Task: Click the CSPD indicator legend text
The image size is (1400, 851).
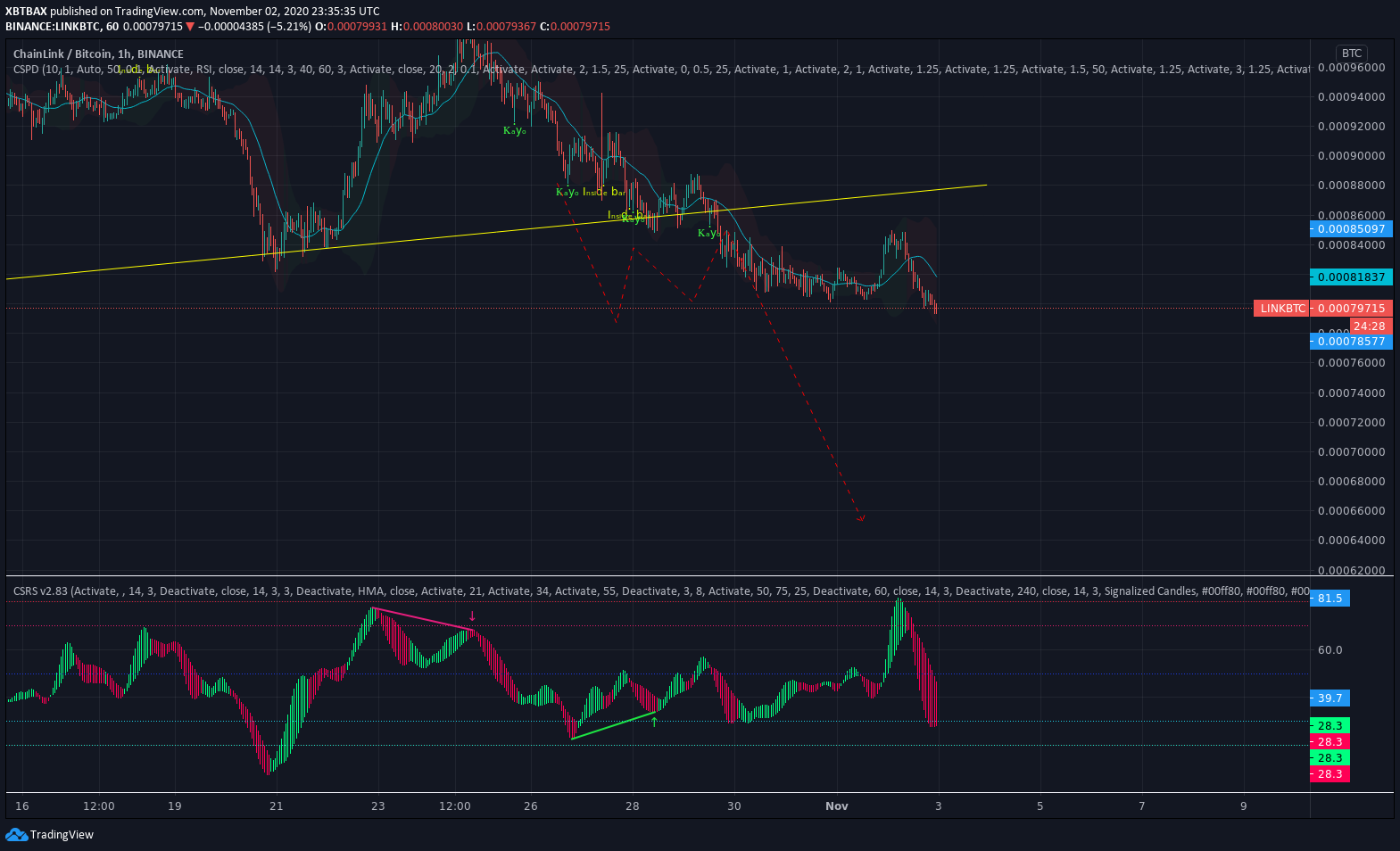Action: (x=660, y=70)
